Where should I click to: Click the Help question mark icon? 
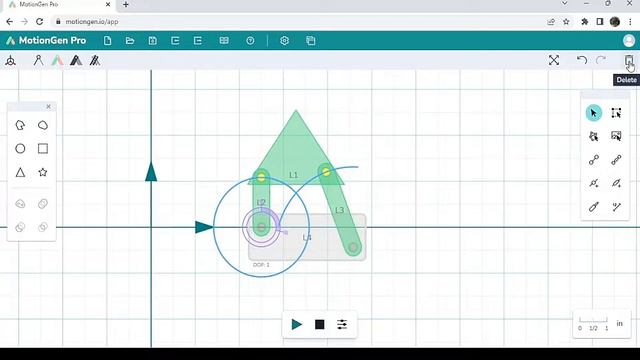[x=250, y=40]
